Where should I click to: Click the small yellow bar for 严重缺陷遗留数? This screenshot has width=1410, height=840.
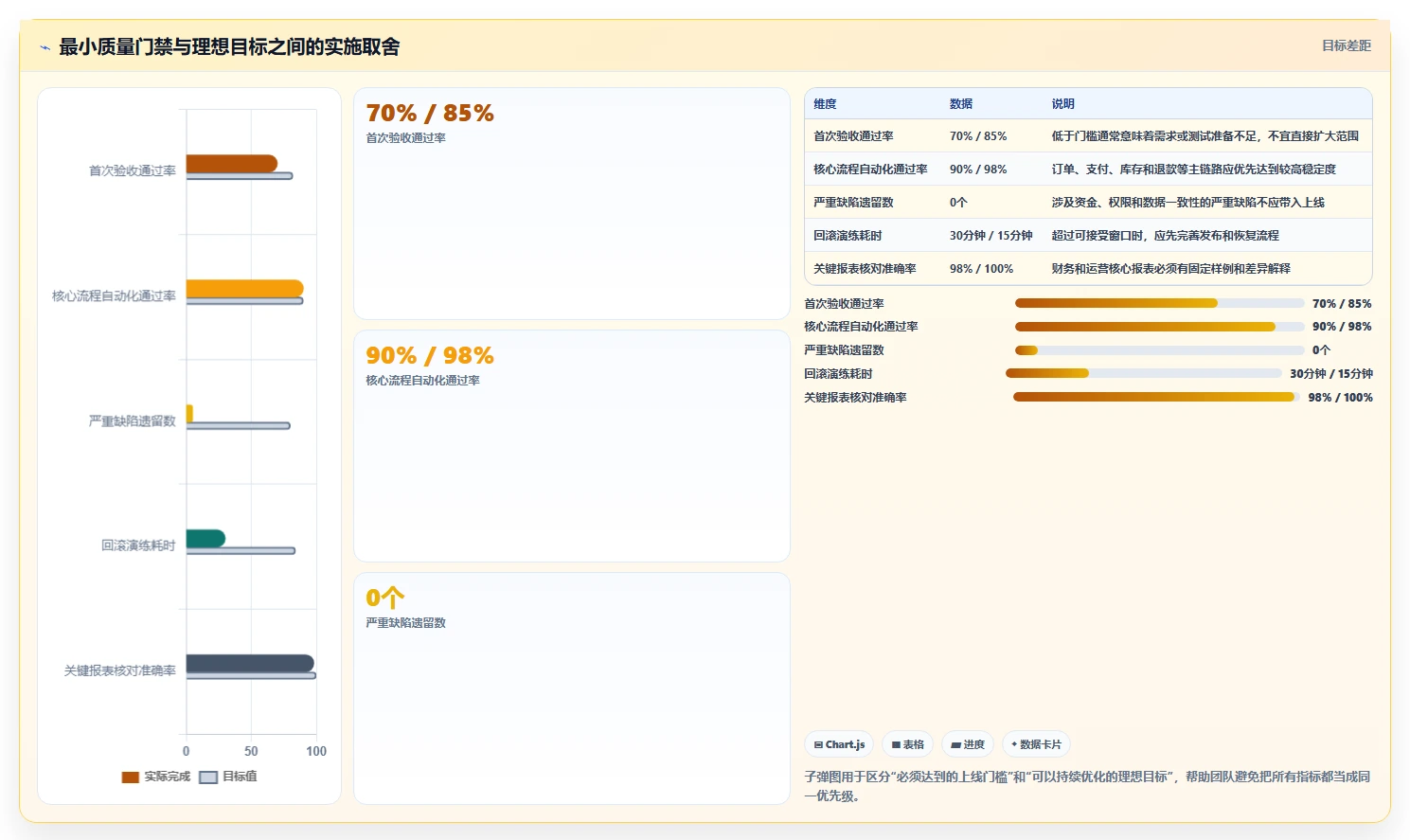click(x=189, y=413)
